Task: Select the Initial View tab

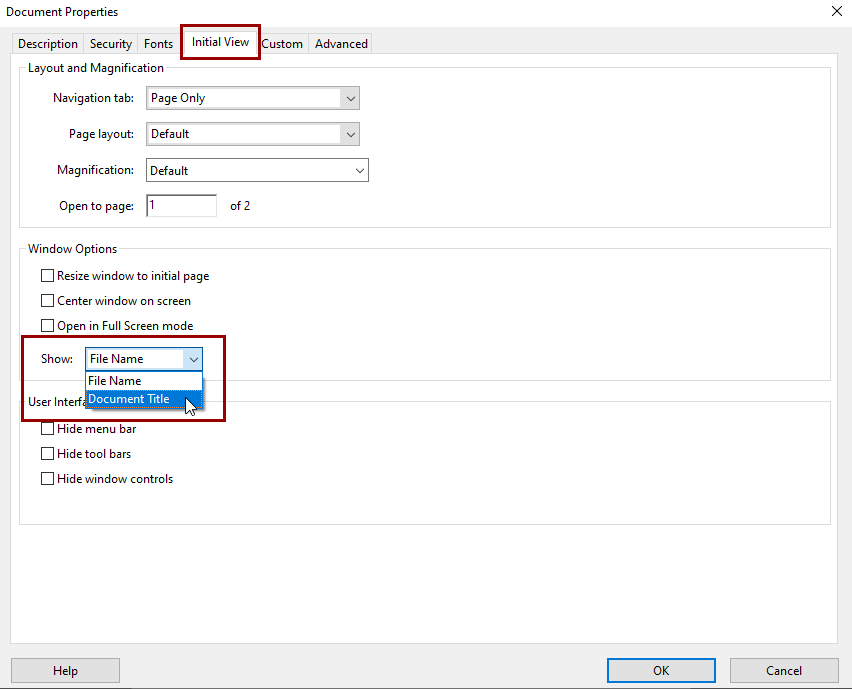Action: (x=220, y=42)
